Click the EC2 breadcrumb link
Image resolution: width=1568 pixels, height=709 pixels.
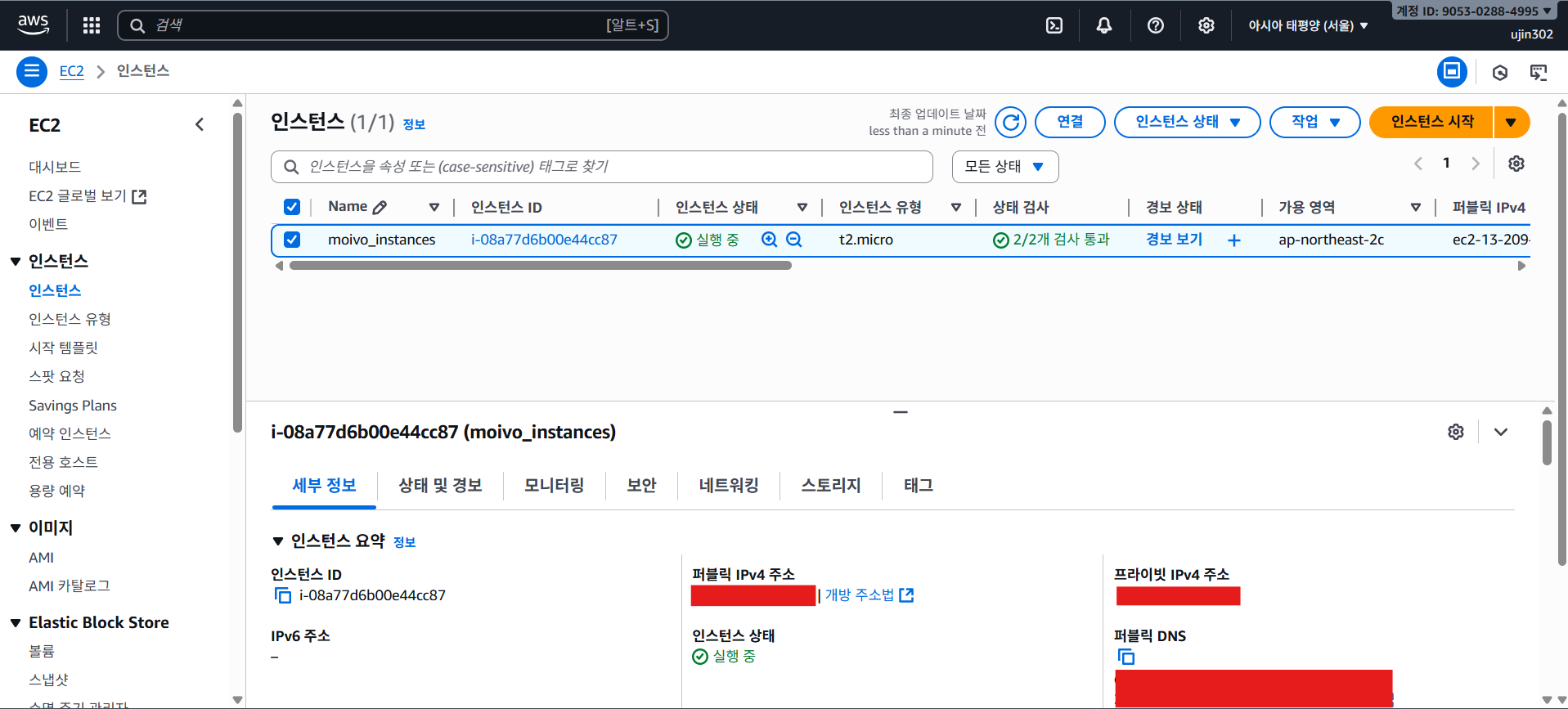pyautogui.click(x=72, y=71)
